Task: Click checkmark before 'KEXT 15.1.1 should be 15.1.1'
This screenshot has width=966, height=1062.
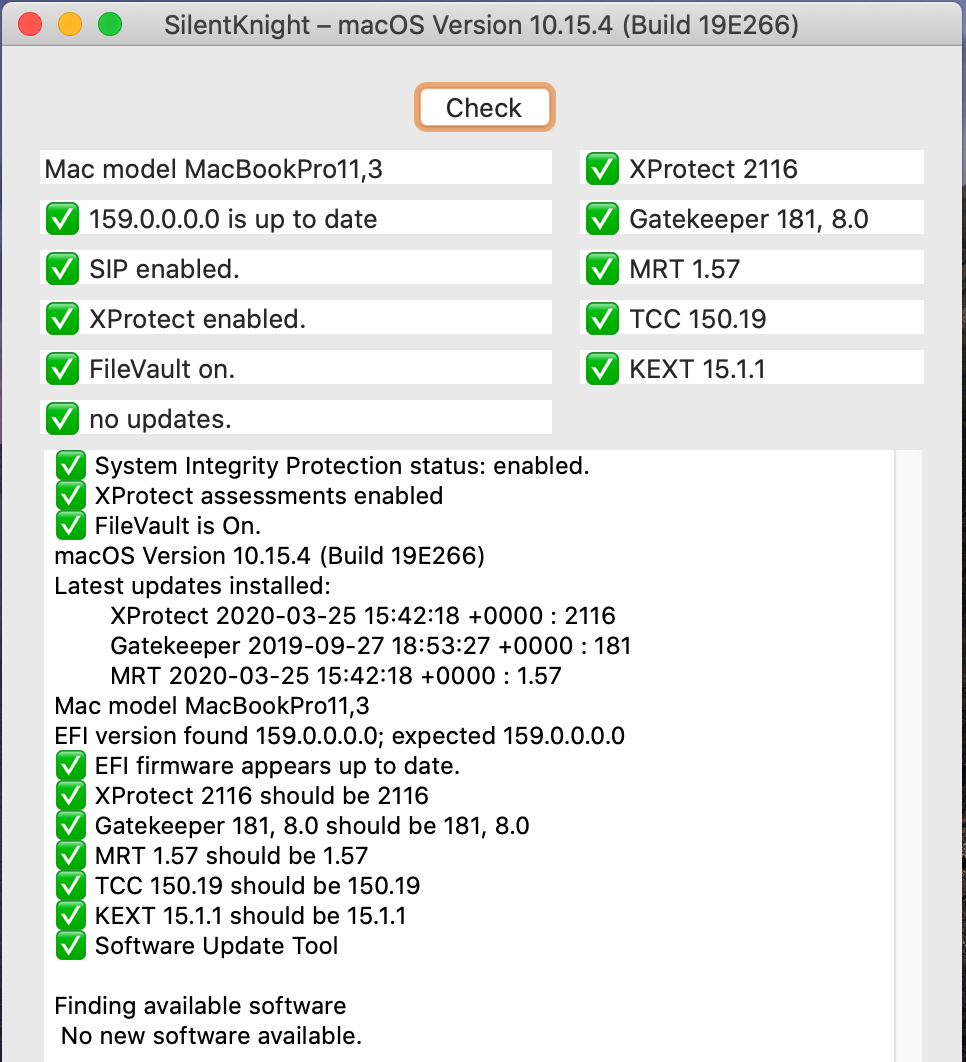Action: pos(70,916)
